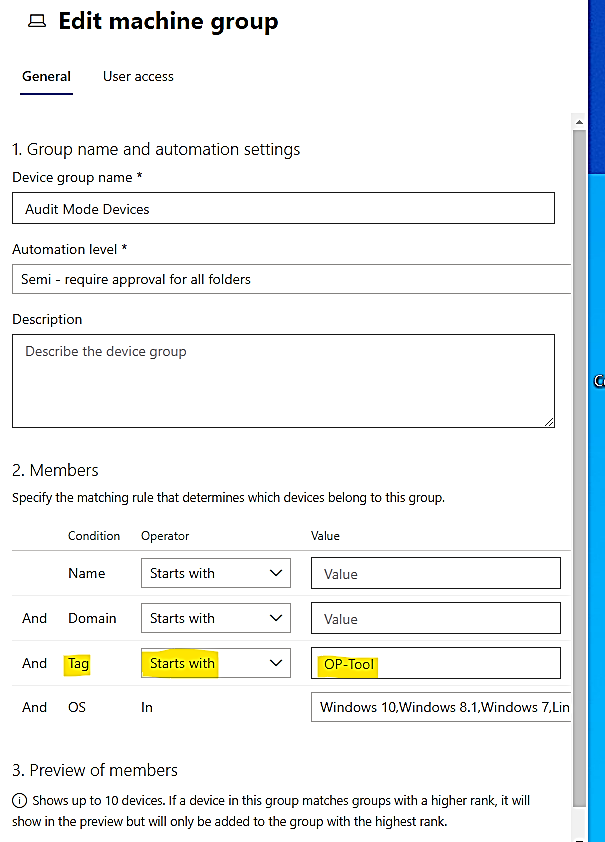Click the '2. Members' heading
Viewport: 605px width, 842px height.
point(55,470)
